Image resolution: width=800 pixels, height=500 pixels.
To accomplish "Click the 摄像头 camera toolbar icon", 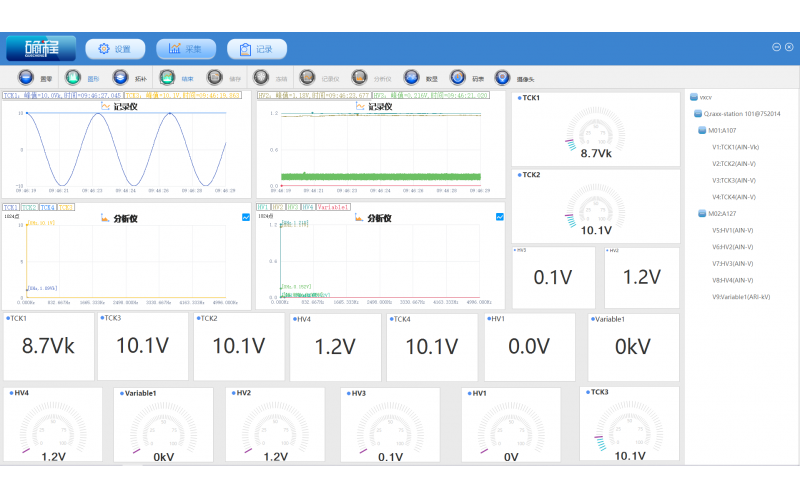I will point(502,77).
